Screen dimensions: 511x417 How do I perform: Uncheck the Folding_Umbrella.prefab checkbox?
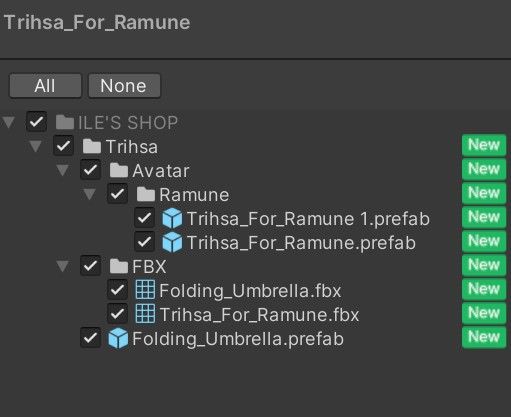coord(90,338)
